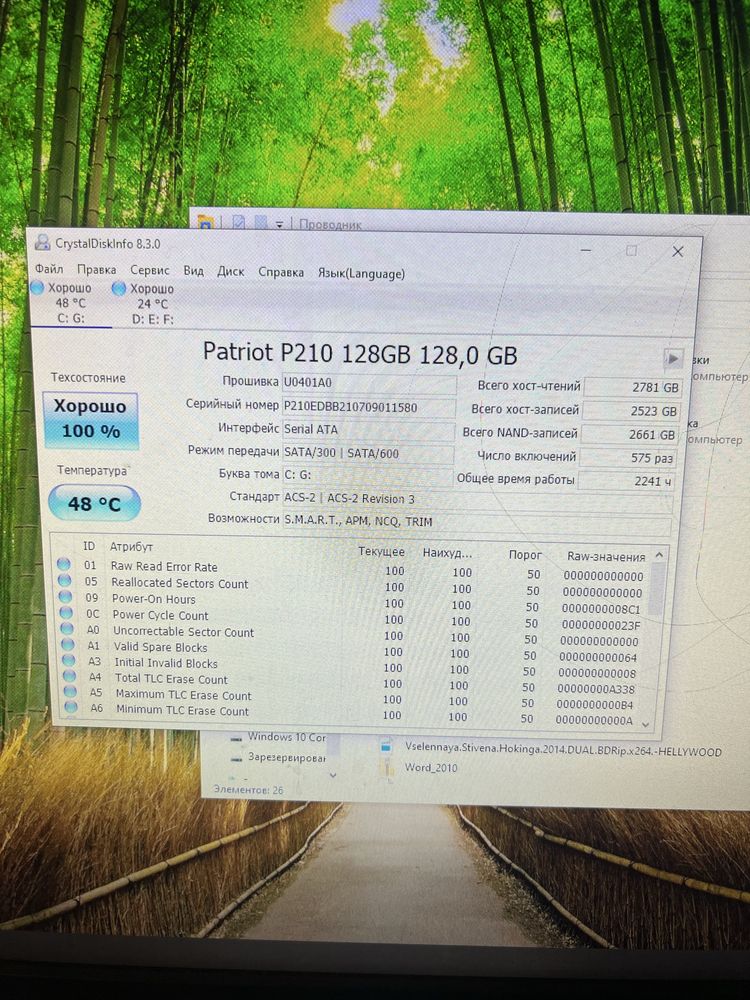Open the Диск menu
This screenshot has height=1000, width=750.
click(x=231, y=272)
